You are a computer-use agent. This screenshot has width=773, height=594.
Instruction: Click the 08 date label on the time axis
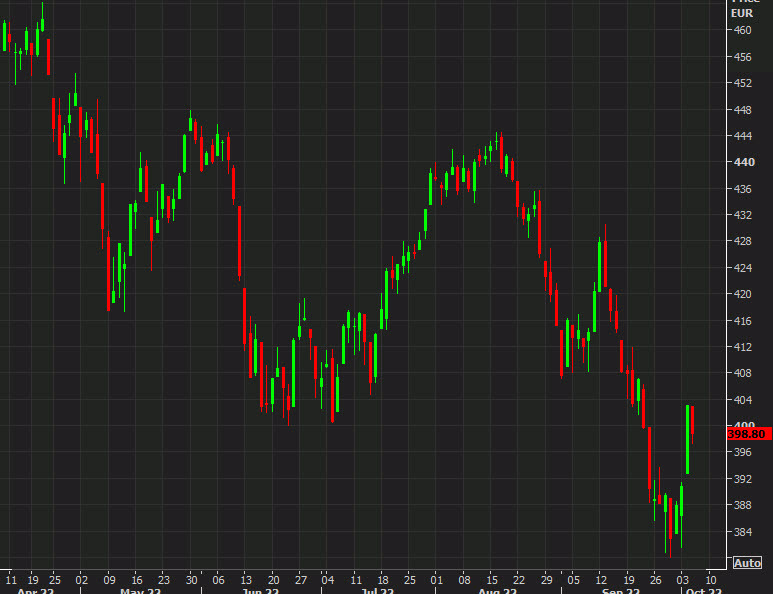[464, 580]
